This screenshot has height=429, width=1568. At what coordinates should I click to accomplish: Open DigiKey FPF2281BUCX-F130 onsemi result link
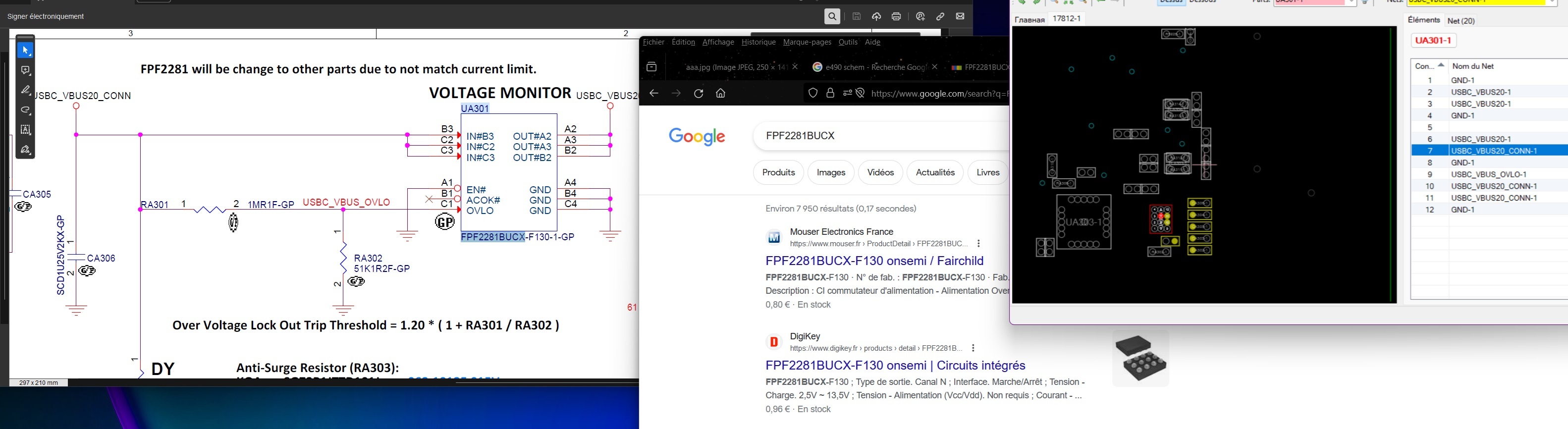tap(895, 366)
